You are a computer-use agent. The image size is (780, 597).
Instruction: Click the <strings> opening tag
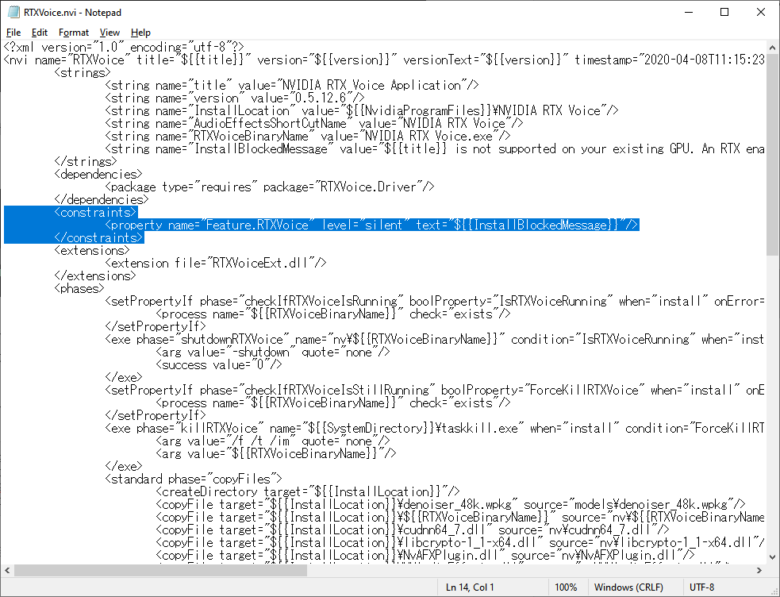[x=83, y=73]
